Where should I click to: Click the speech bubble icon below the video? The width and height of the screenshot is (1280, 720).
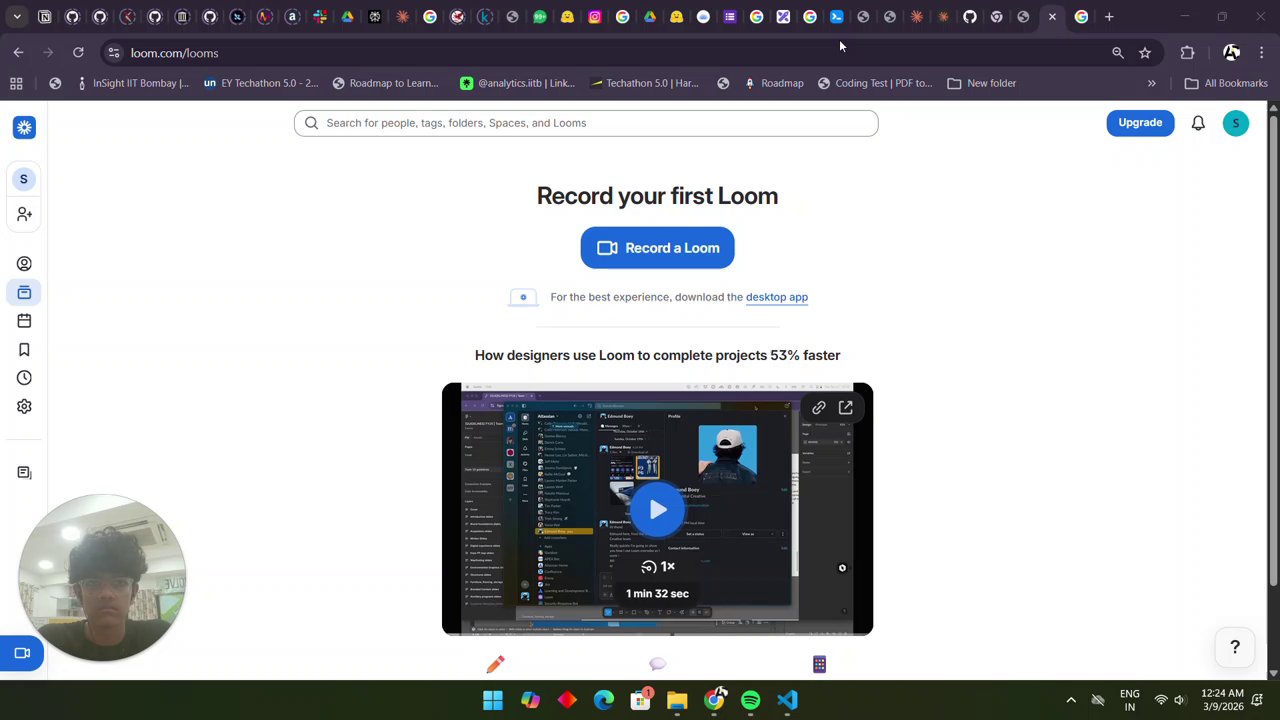(x=657, y=664)
